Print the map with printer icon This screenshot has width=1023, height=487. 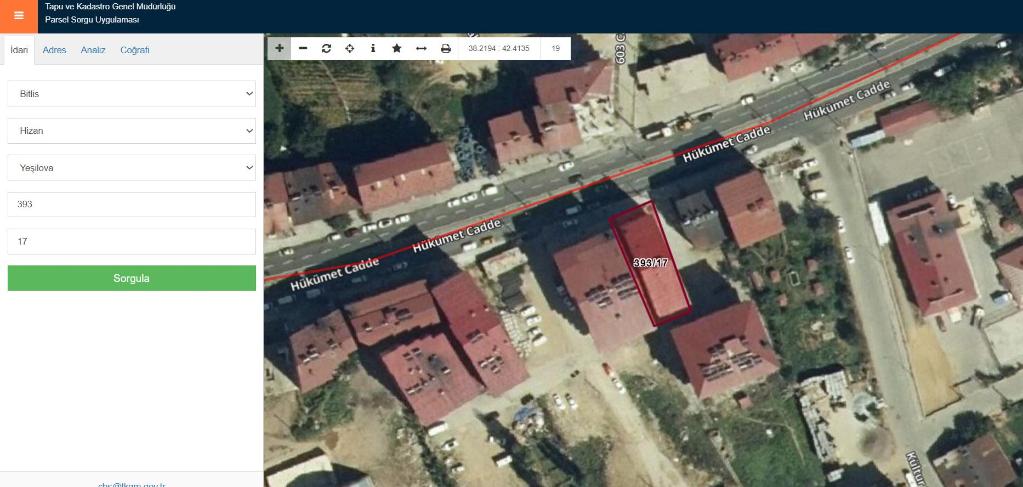[446, 48]
